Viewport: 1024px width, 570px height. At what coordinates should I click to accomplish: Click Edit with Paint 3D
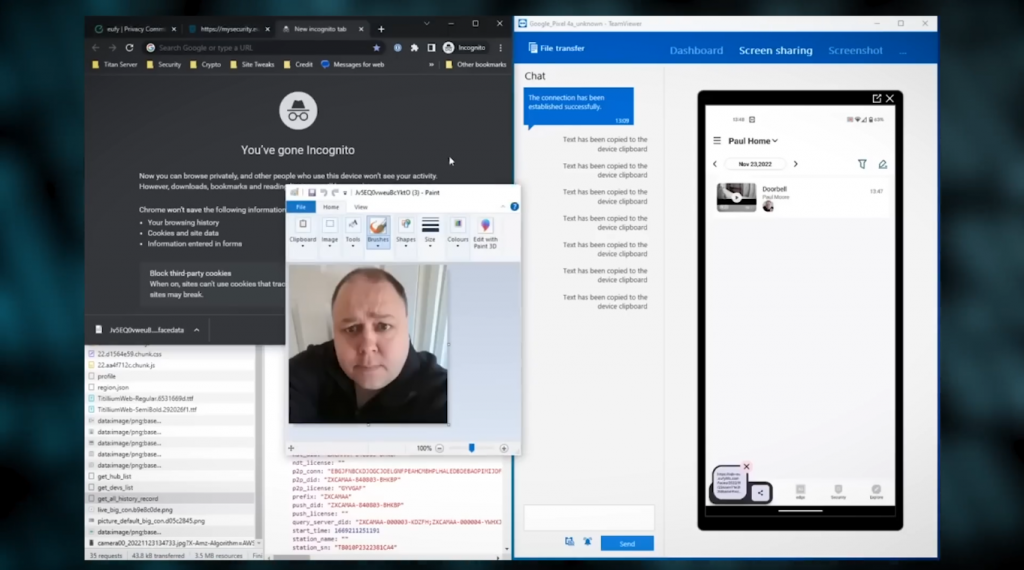485,232
